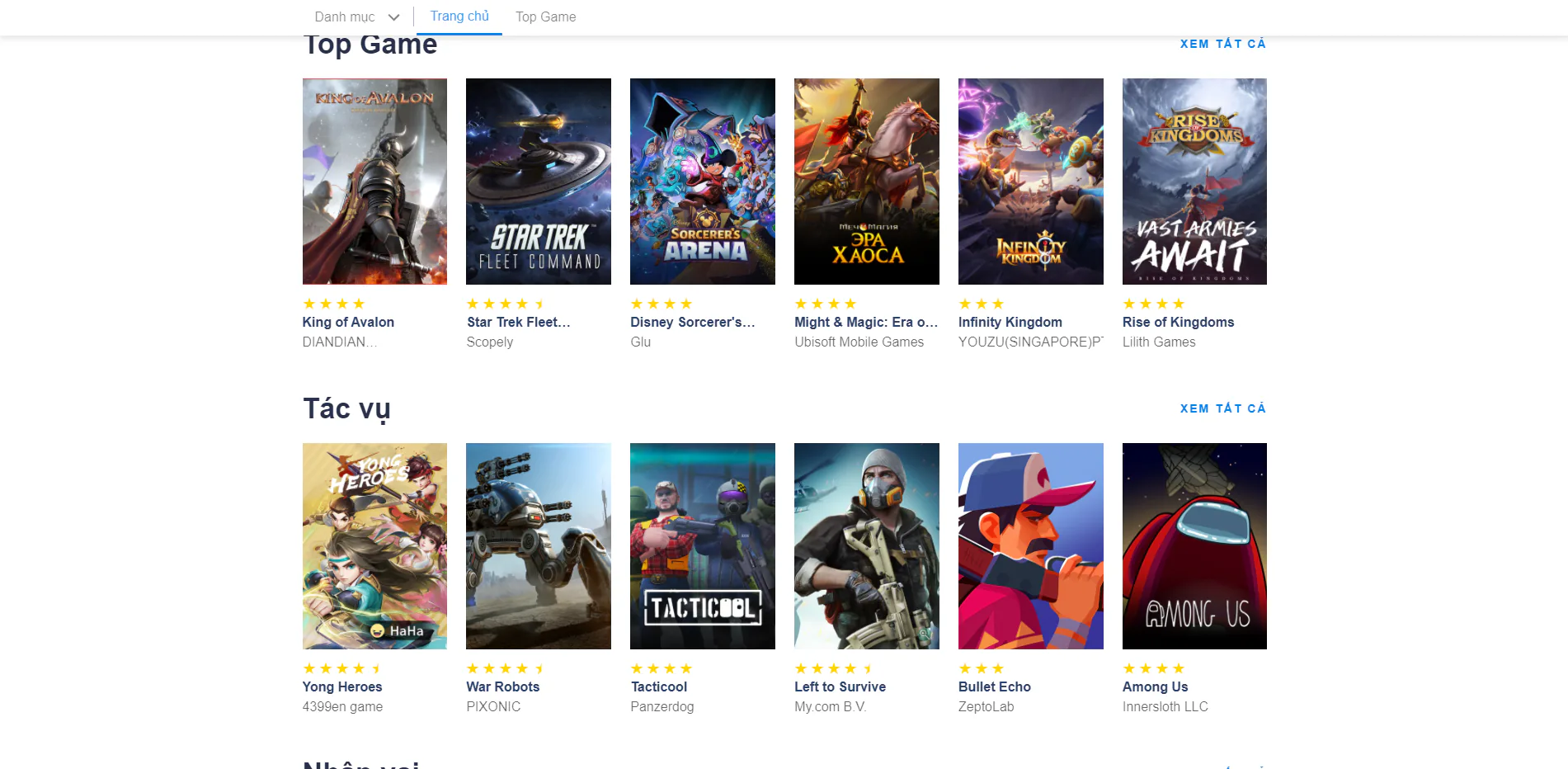Image resolution: width=1568 pixels, height=769 pixels.
Task: Open Tacticool game cover image
Action: click(703, 546)
